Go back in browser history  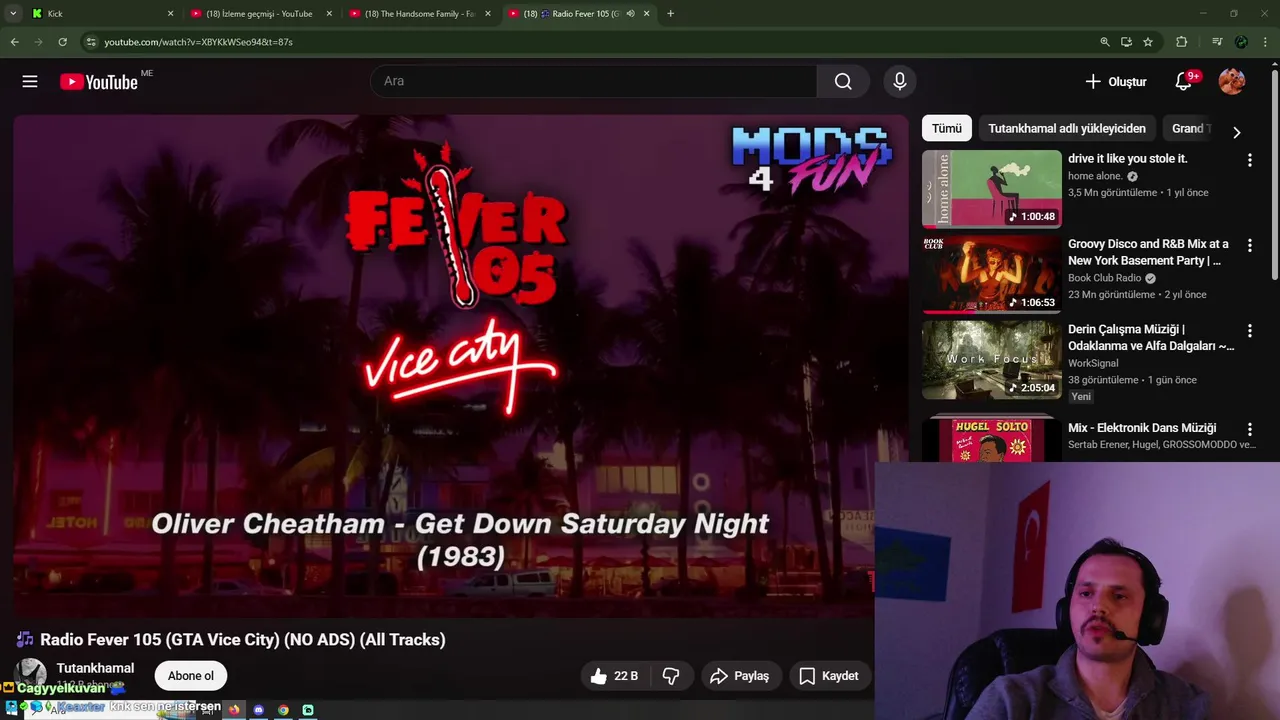click(x=14, y=42)
